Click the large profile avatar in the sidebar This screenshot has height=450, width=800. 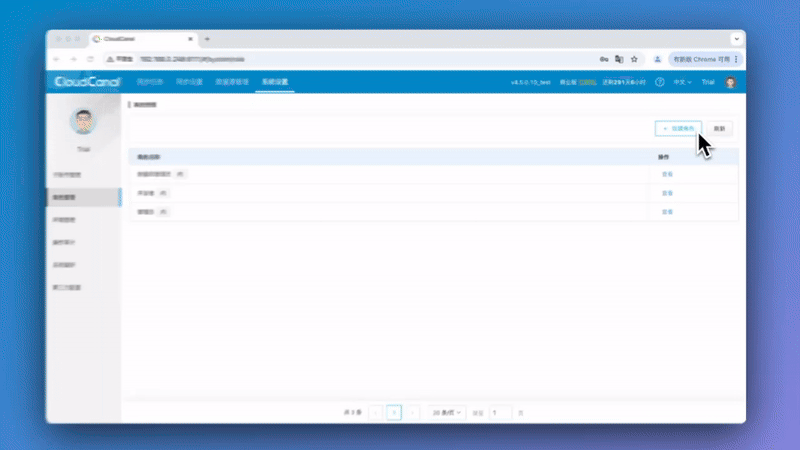(x=83, y=121)
